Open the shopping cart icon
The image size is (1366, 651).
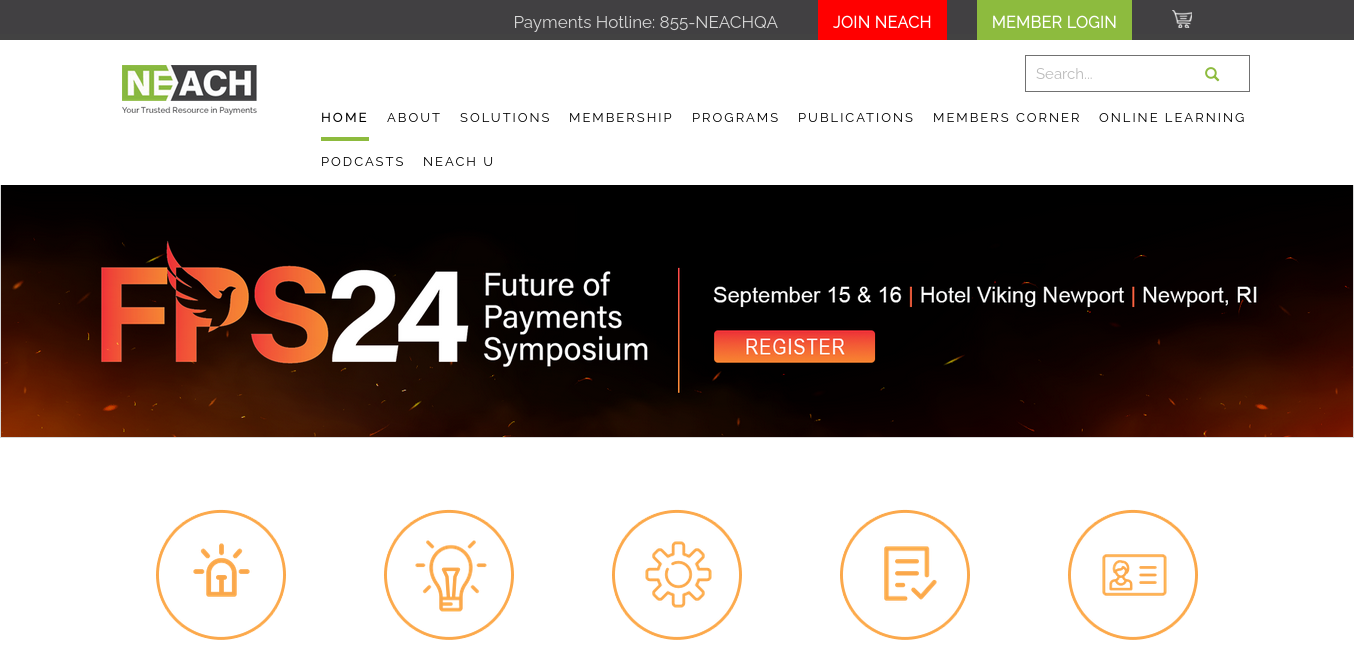[1182, 19]
